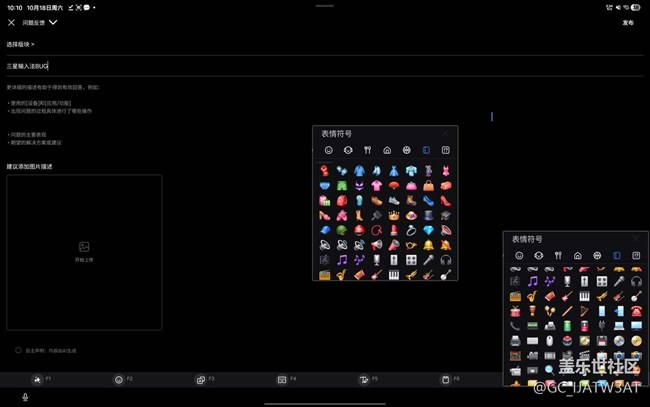The height and width of the screenshot is (407, 650).
Task: Open food category tab in upper emoji panel
Action: pyautogui.click(x=366, y=150)
